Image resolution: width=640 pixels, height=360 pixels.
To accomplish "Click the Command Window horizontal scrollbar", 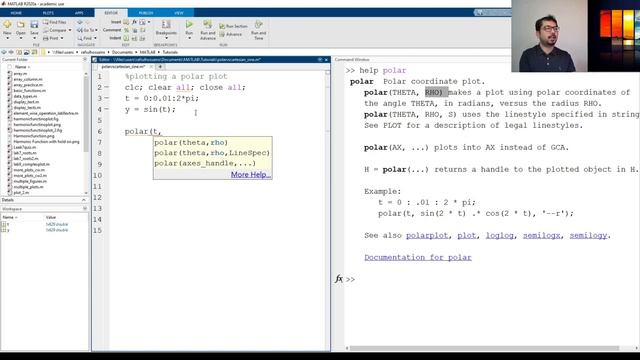I will [x=484, y=348].
